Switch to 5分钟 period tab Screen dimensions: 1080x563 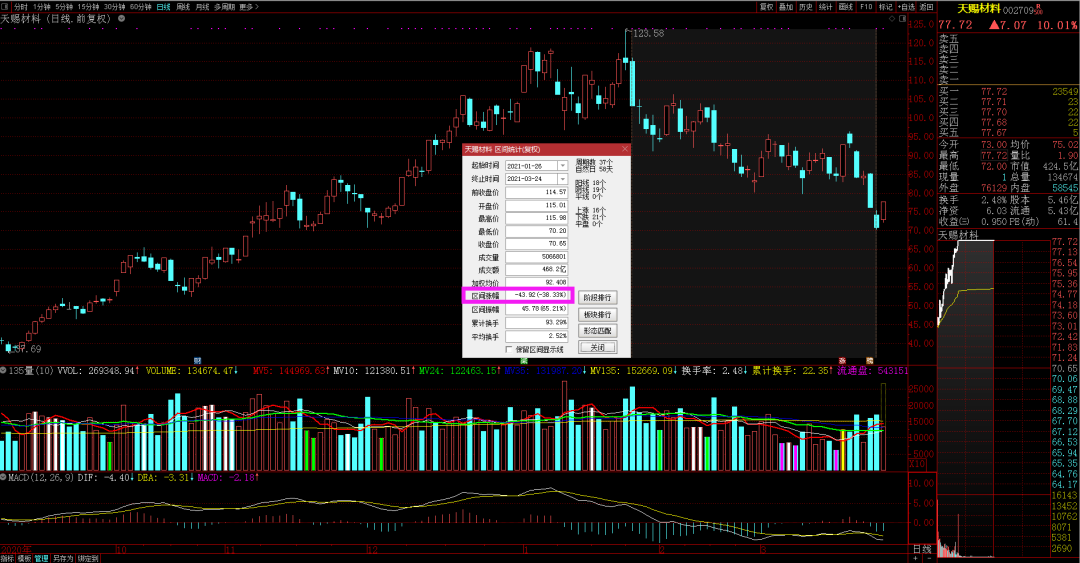pyautogui.click(x=65, y=7)
